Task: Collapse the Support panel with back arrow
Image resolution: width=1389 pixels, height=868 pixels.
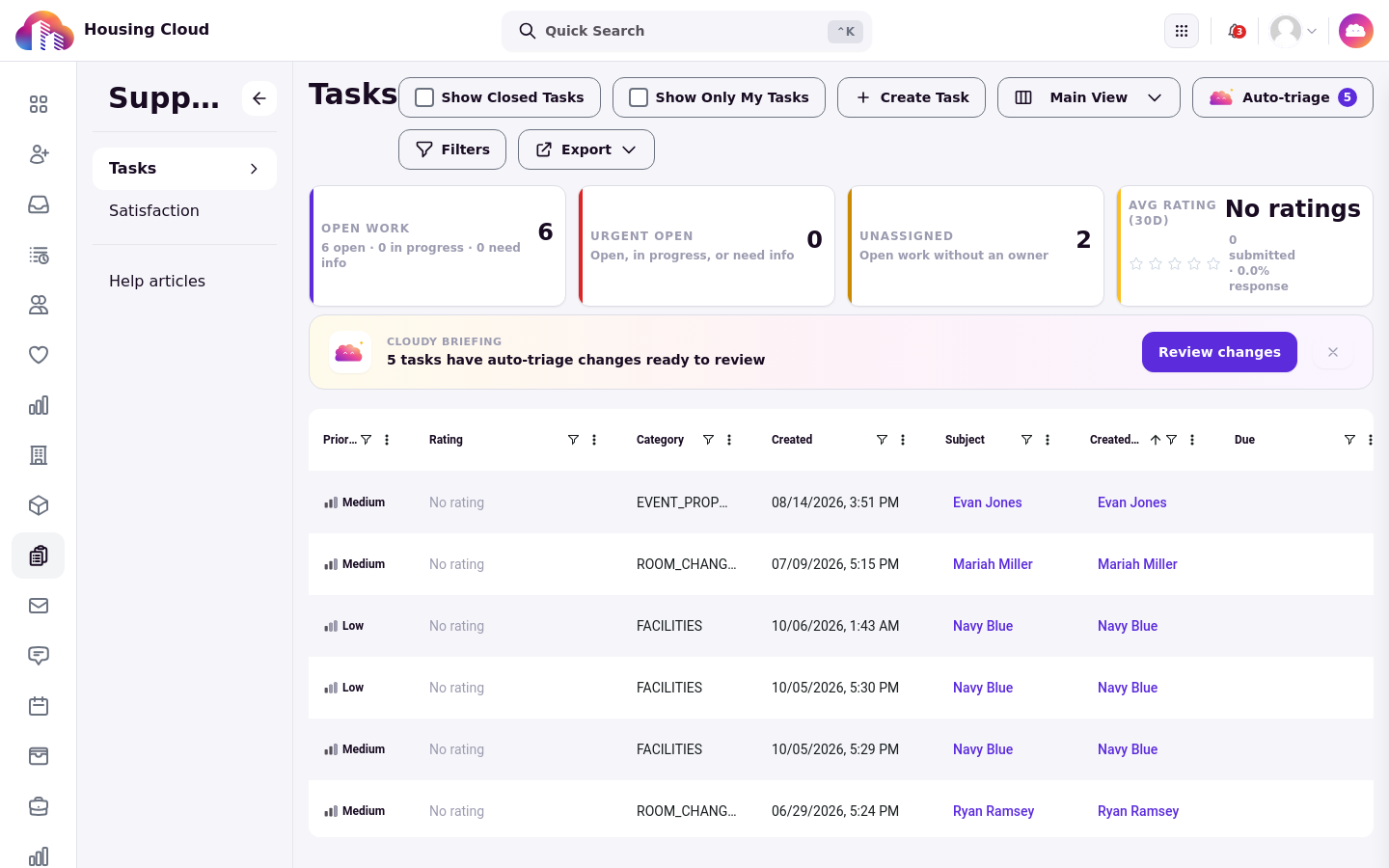Action: tap(259, 98)
